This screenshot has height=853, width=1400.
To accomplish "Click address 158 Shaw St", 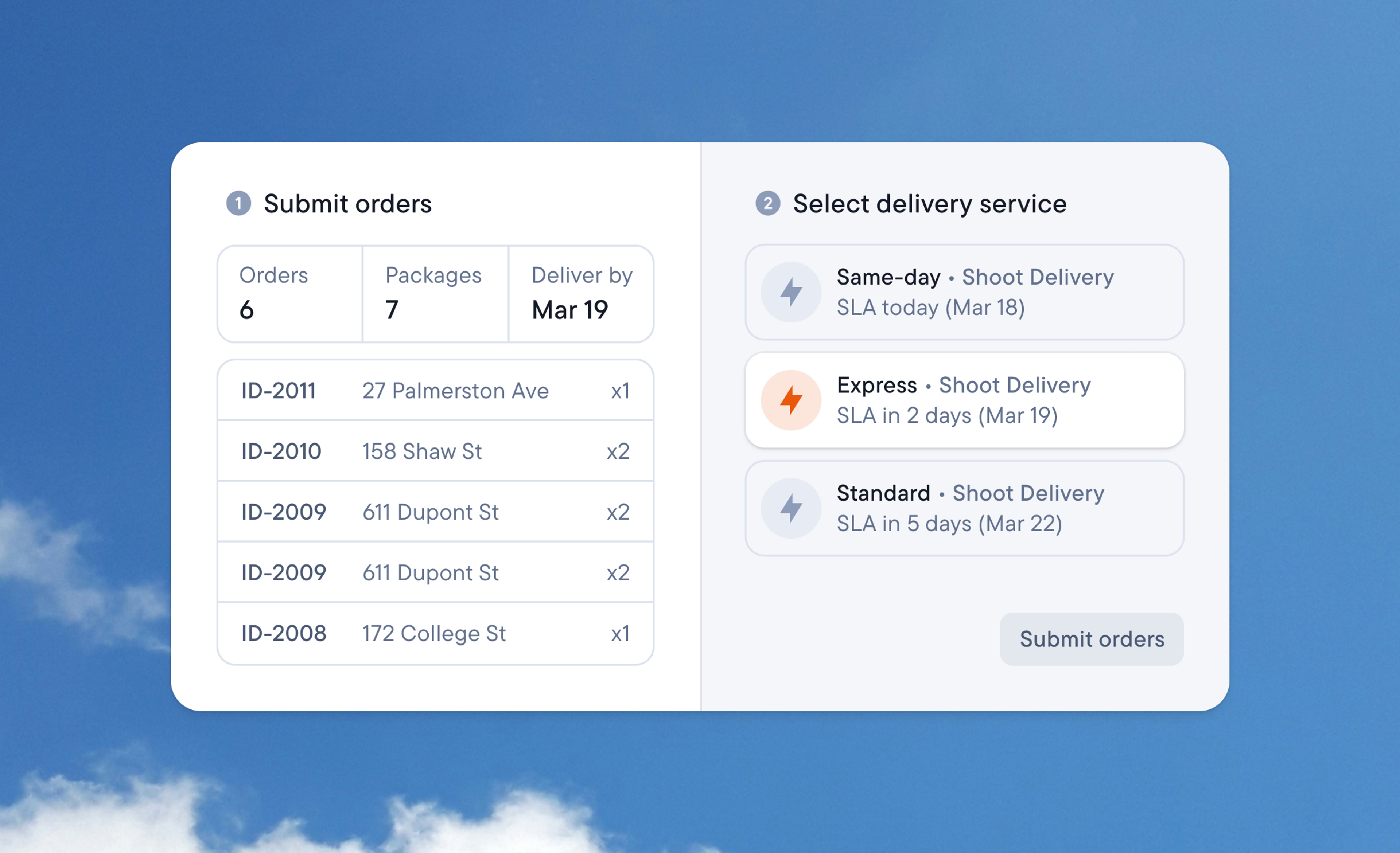I will point(421,451).
